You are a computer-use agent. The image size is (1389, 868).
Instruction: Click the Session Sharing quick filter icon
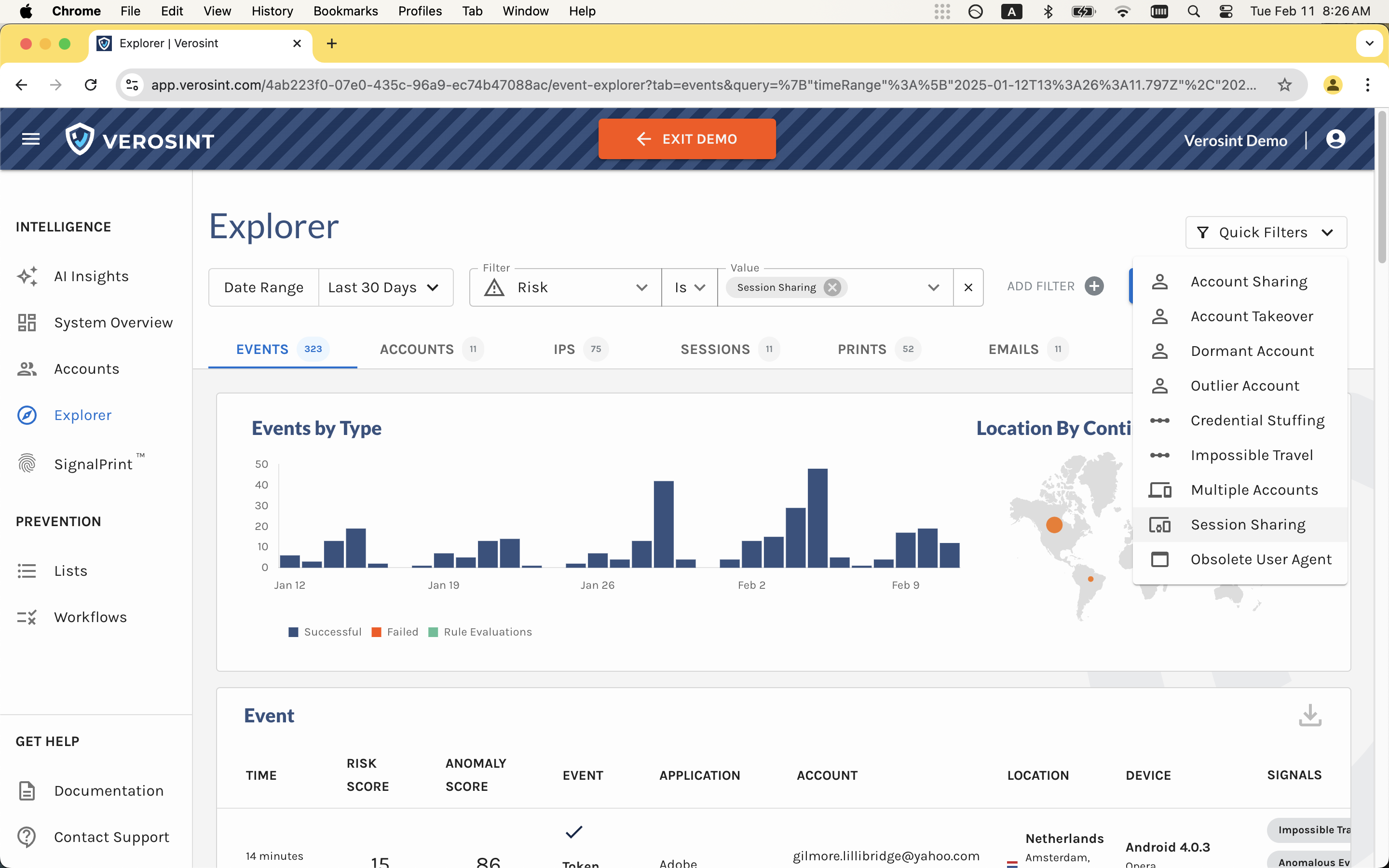(1160, 524)
